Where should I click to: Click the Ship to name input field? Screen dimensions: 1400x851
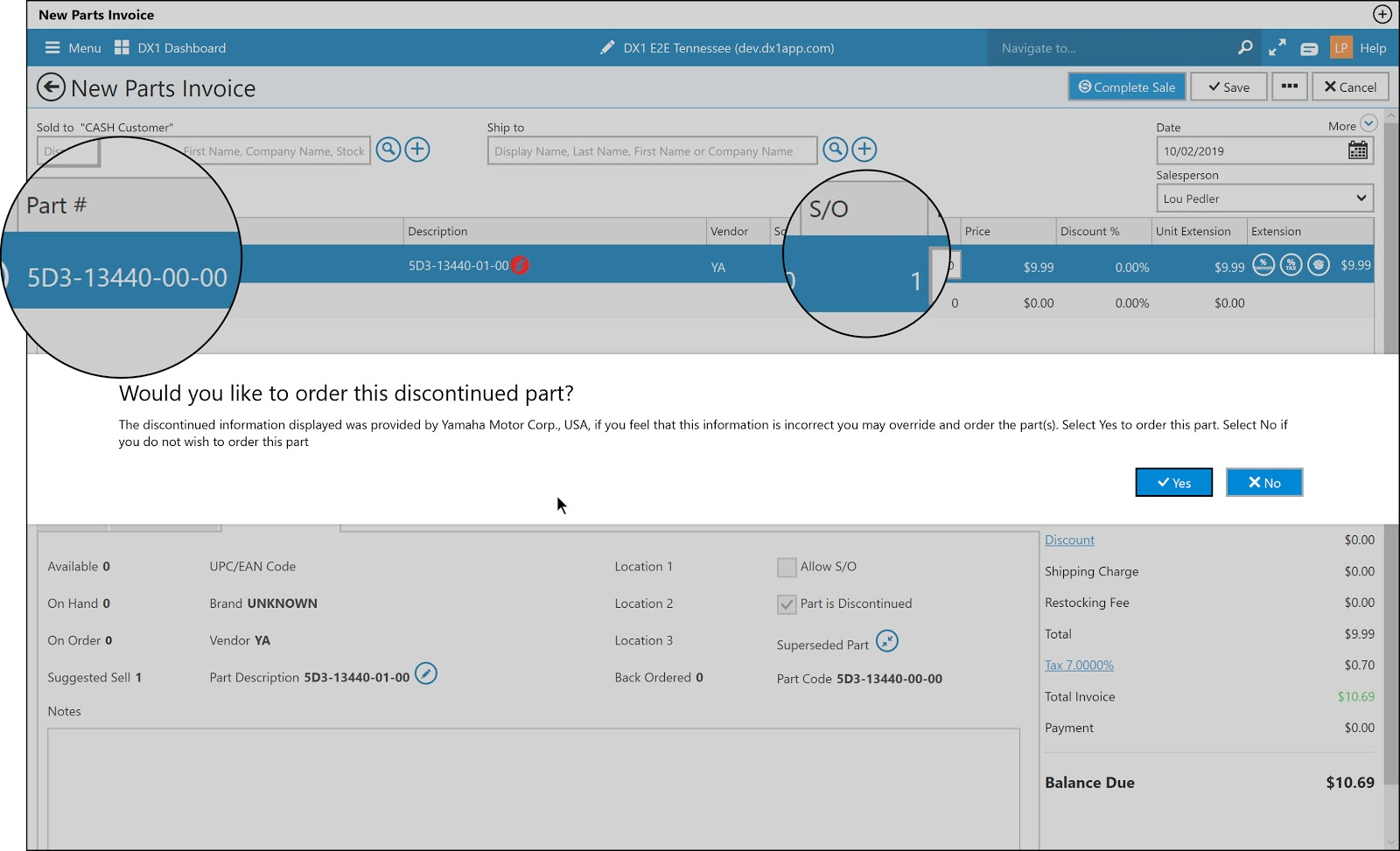coord(652,150)
